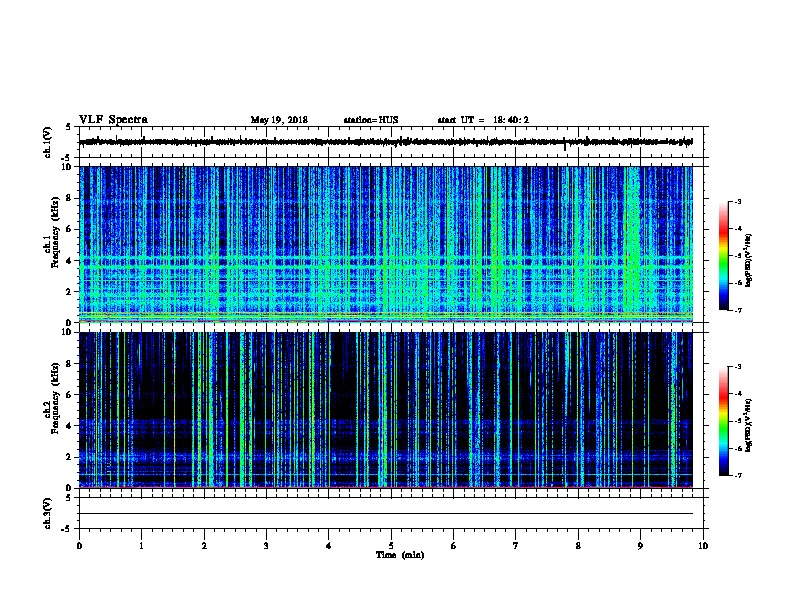Click inside the ch.2 spectrogram panel

[386, 410]
